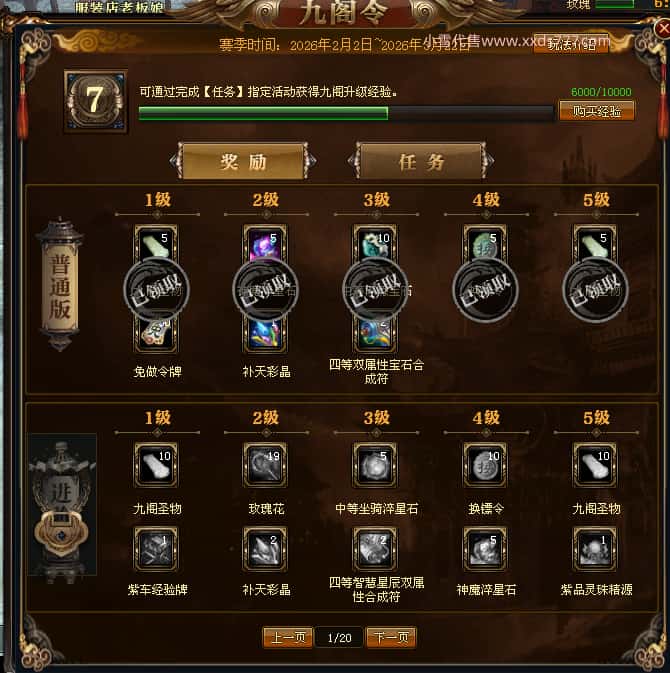Select the 玫瑰花 rose reward icon
Image resolution: width=670 pixels, height=673 pixels.
point(266,465)
